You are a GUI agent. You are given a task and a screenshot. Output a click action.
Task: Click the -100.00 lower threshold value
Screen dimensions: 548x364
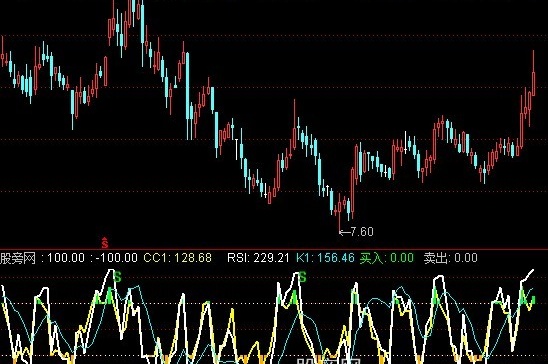(117, 258)
